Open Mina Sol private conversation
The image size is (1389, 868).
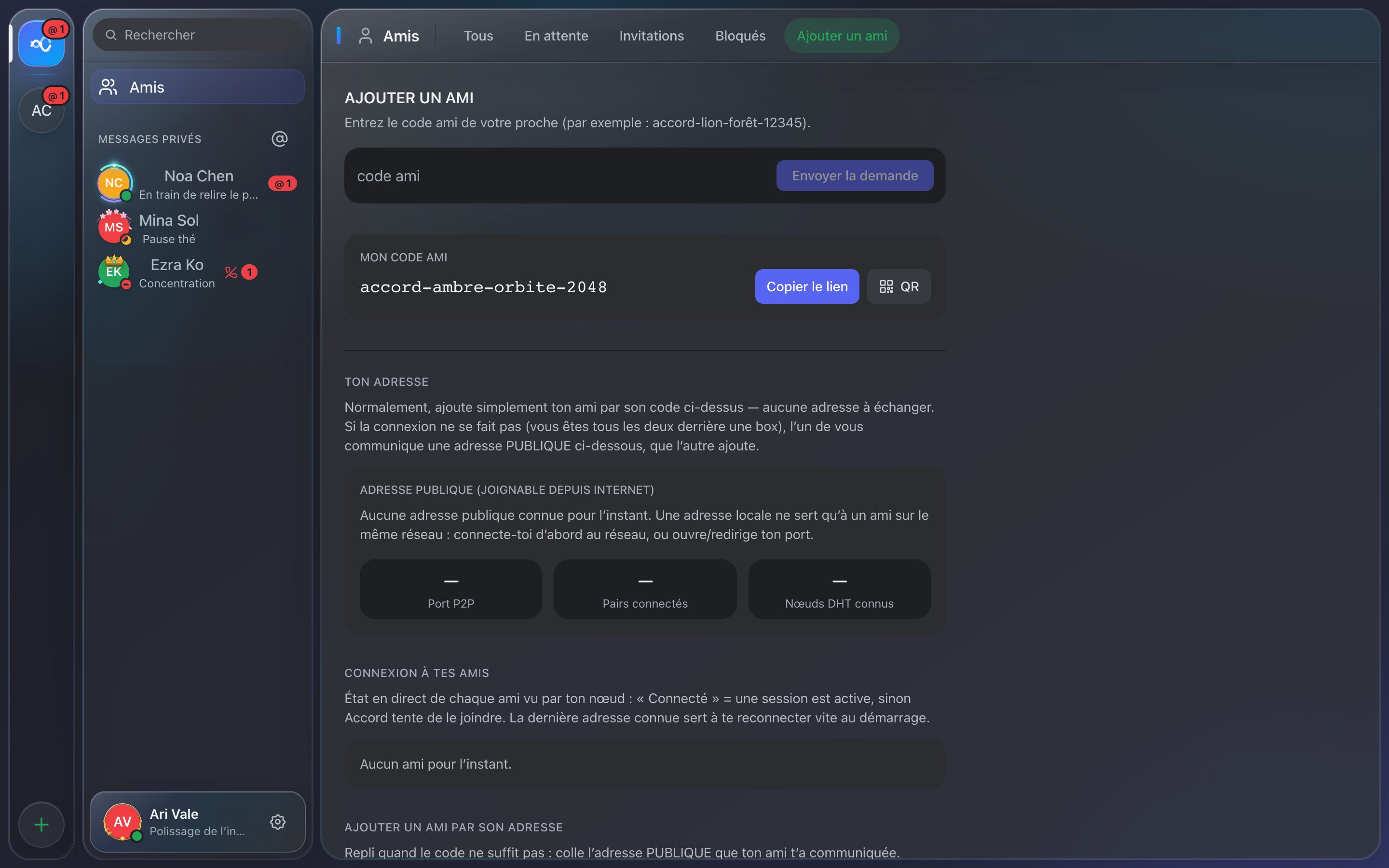197,228
